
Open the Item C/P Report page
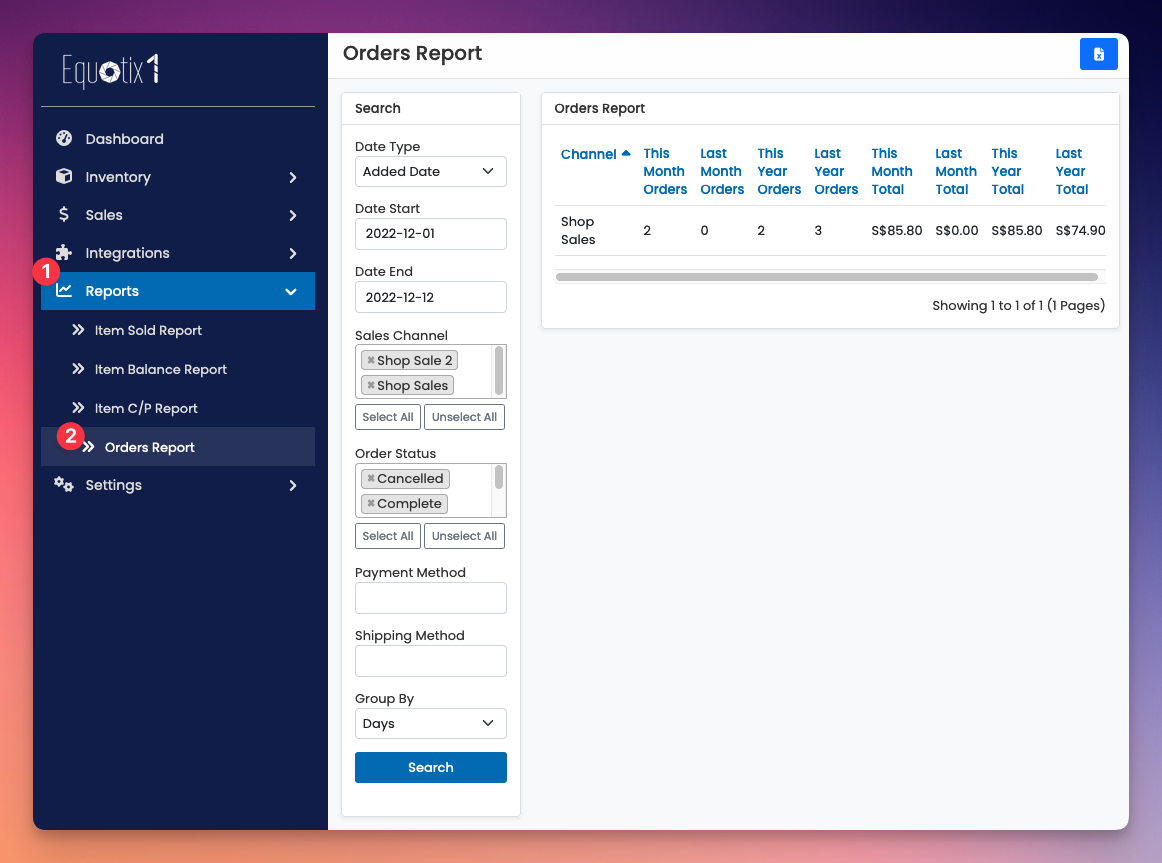pyautogui.click(x=146, y=408)
